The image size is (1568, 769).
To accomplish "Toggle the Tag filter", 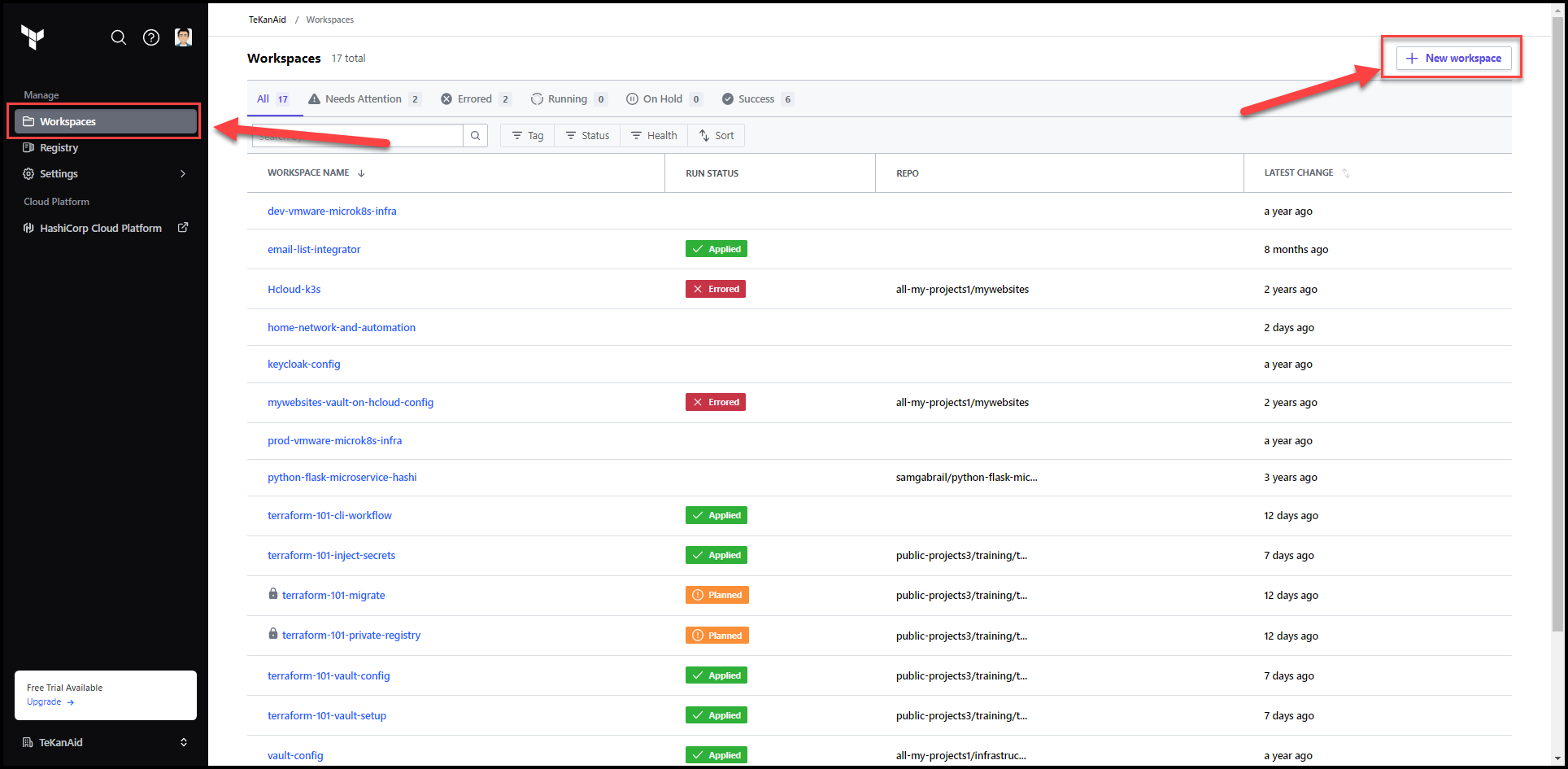I will click(x=526, y=135).
